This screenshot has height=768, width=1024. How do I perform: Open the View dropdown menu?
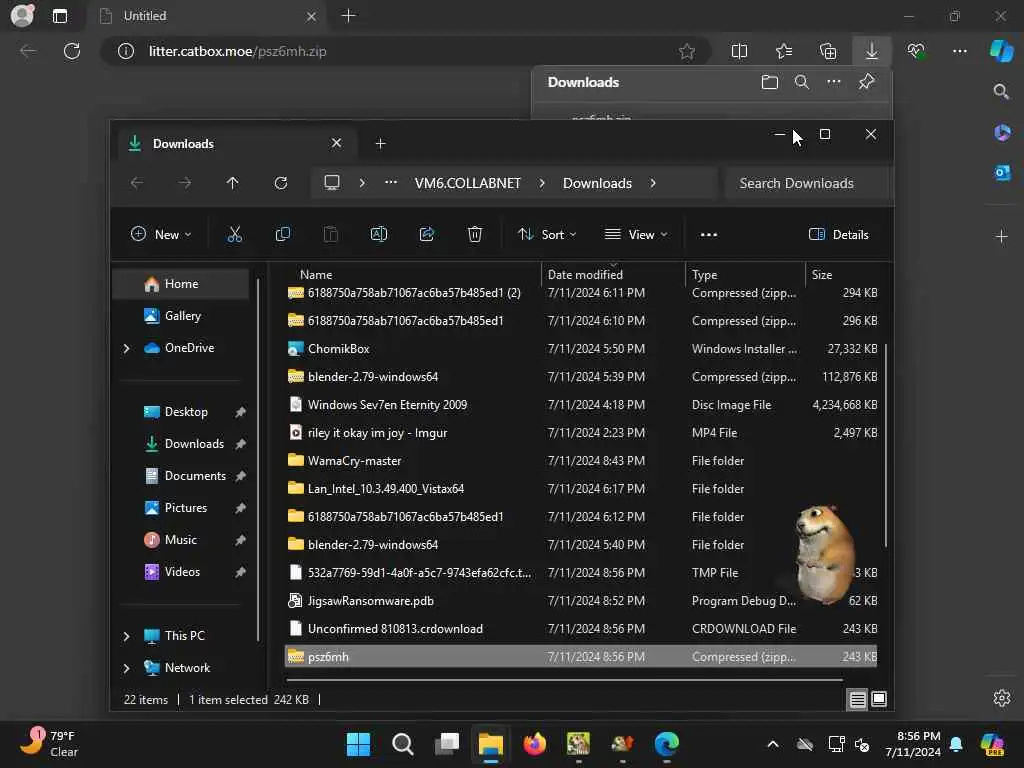(x=636, y=234)
